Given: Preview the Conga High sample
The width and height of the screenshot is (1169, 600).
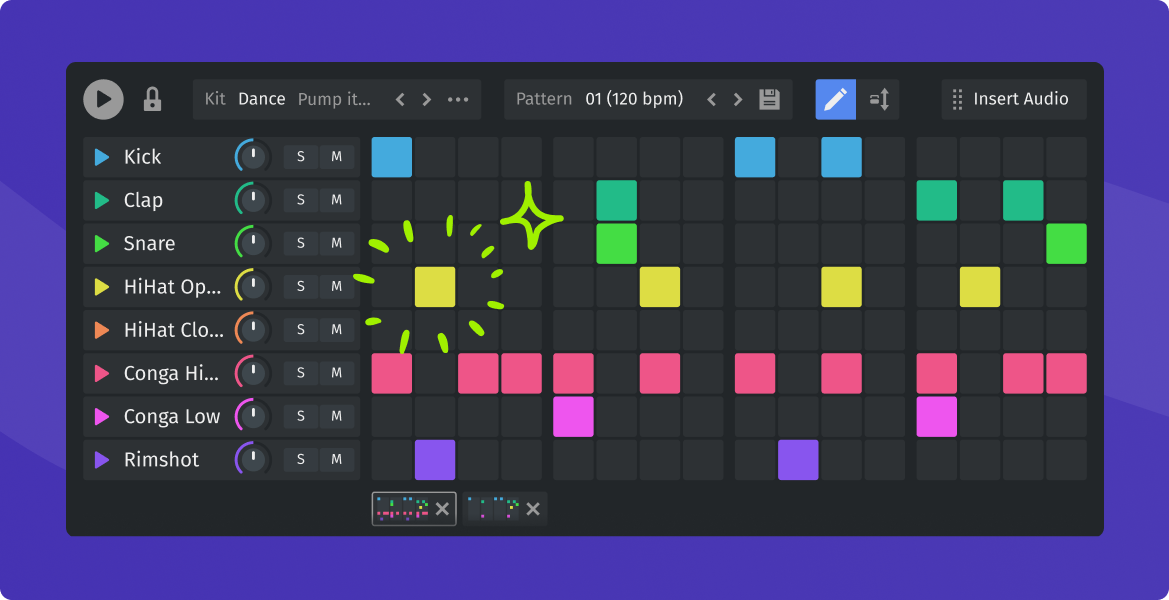Looking at the screenshot, I should point(102,373).
